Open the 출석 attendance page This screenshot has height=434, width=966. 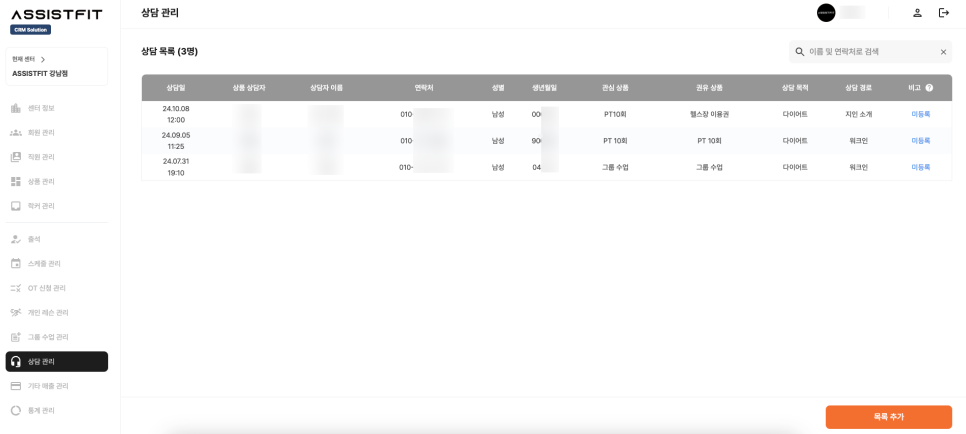34,239
